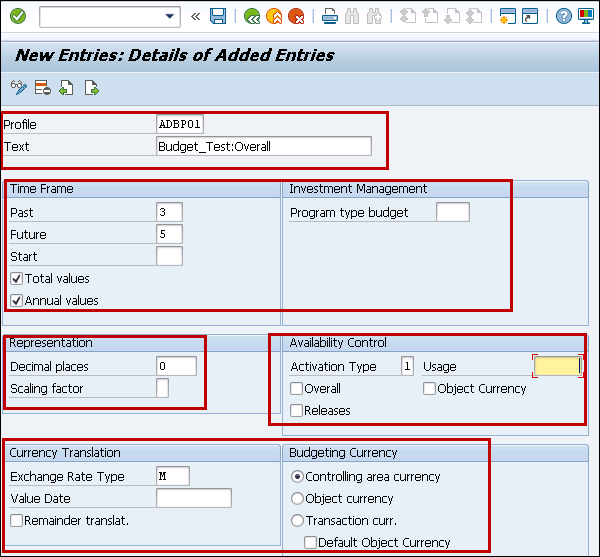Click the Value Date field
The width and height of the screenshot is (600, 557).
coord(194,498)
